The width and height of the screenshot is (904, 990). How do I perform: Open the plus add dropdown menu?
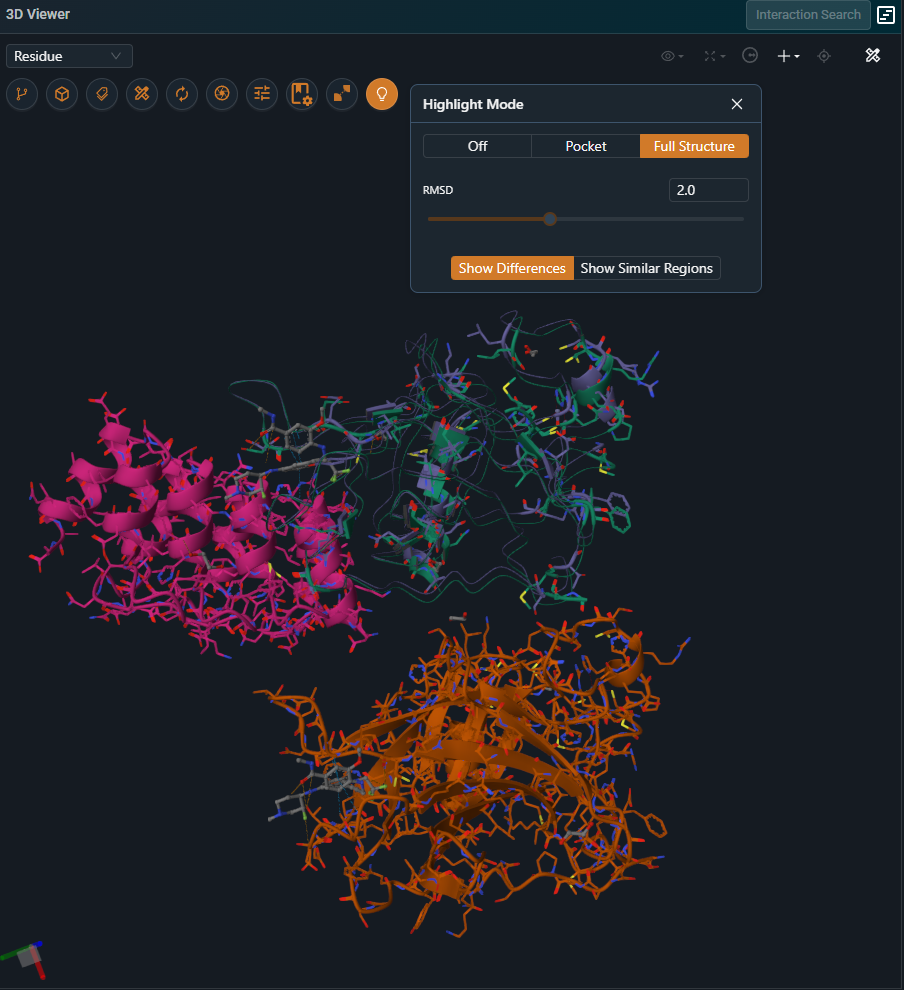pyautogui.click(x=788, y=56)
